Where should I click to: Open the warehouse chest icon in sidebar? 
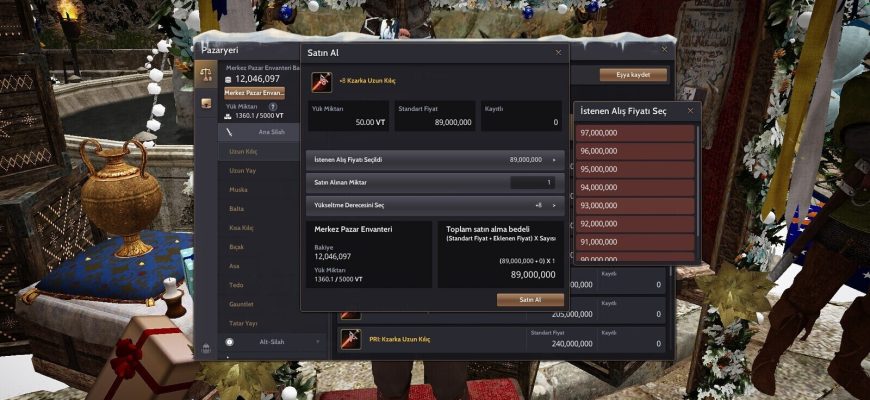206,103
